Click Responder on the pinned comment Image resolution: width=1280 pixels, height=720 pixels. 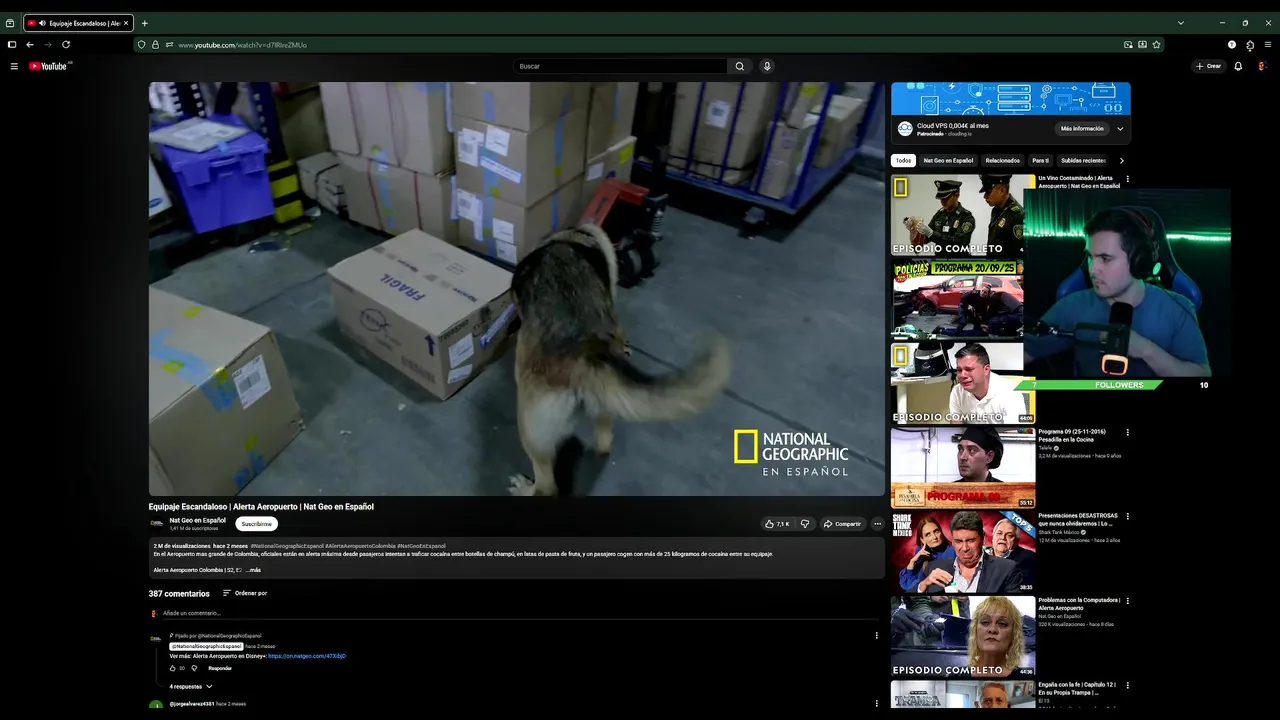[x=220, y=668]
